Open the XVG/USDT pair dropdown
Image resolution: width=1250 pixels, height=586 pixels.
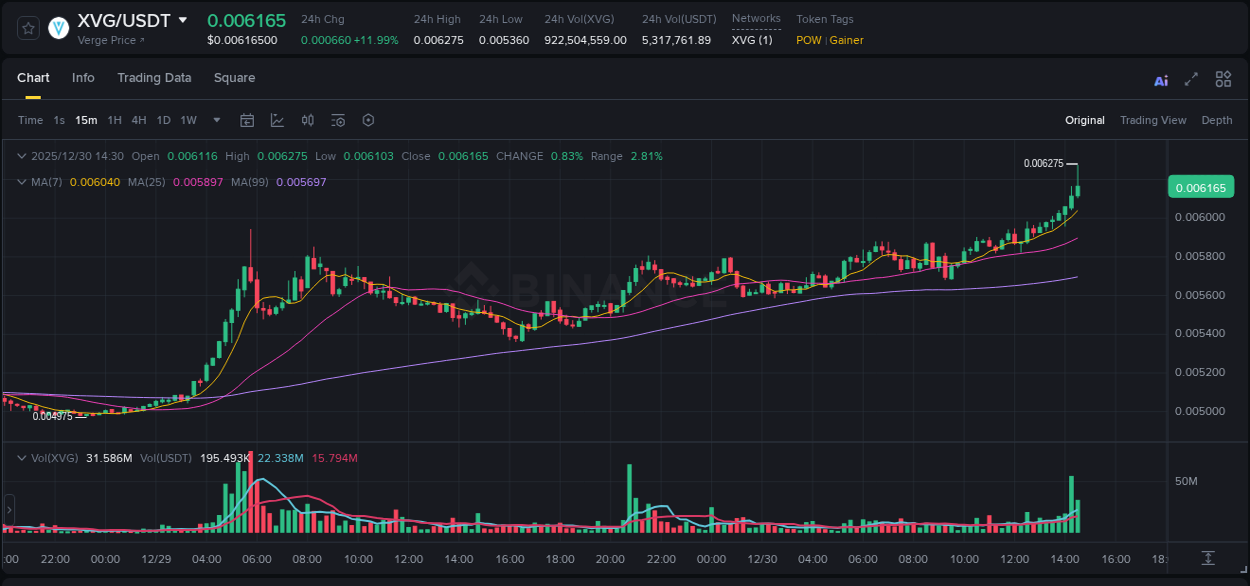click(x=183, y=18)
